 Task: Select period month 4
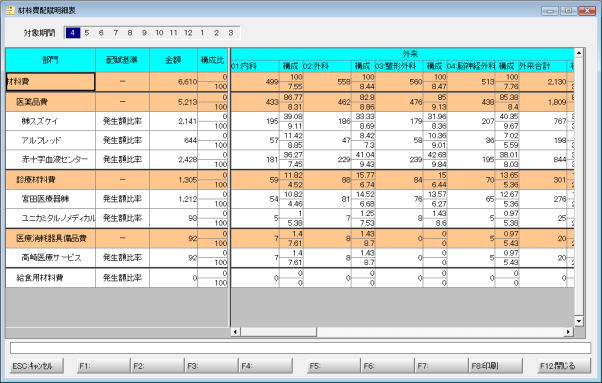(x=73, y=33)
